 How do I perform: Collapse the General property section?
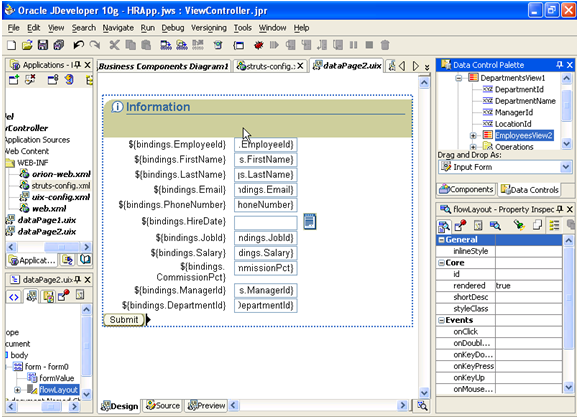click(441, 240)
